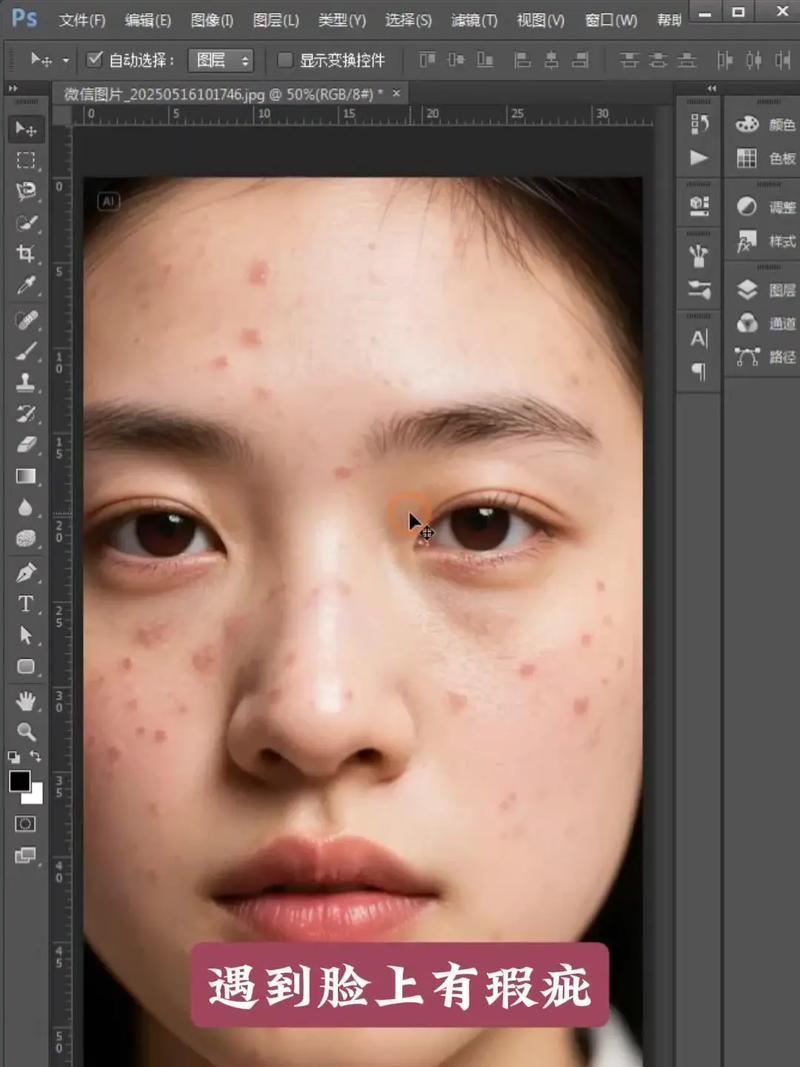Open the 窗口(W) menu
Screen dimensions: 800x1067
click(611, 20)
